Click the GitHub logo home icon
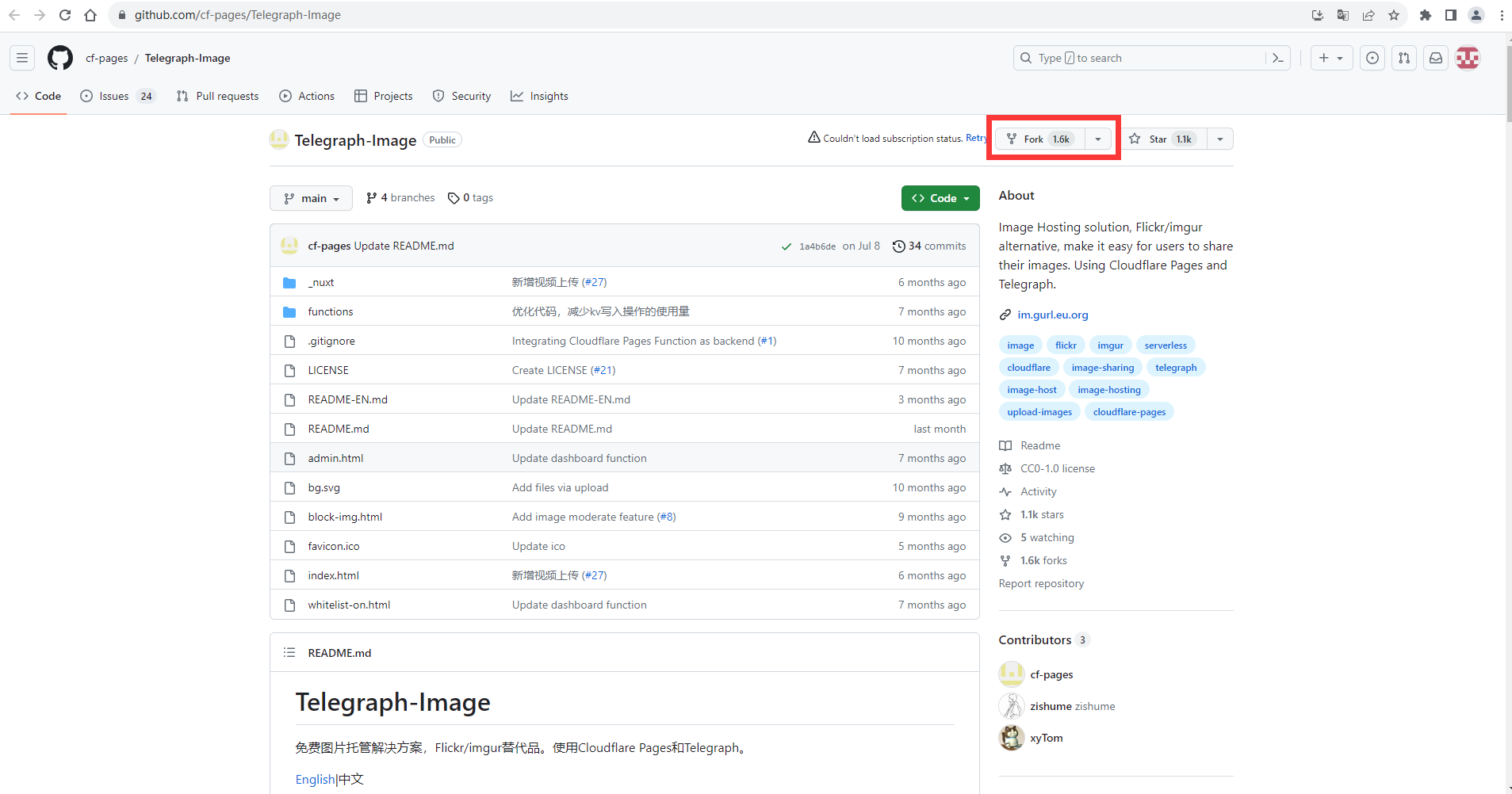The width and height of the screenshot is (1512, 794). tap(60, 58)
